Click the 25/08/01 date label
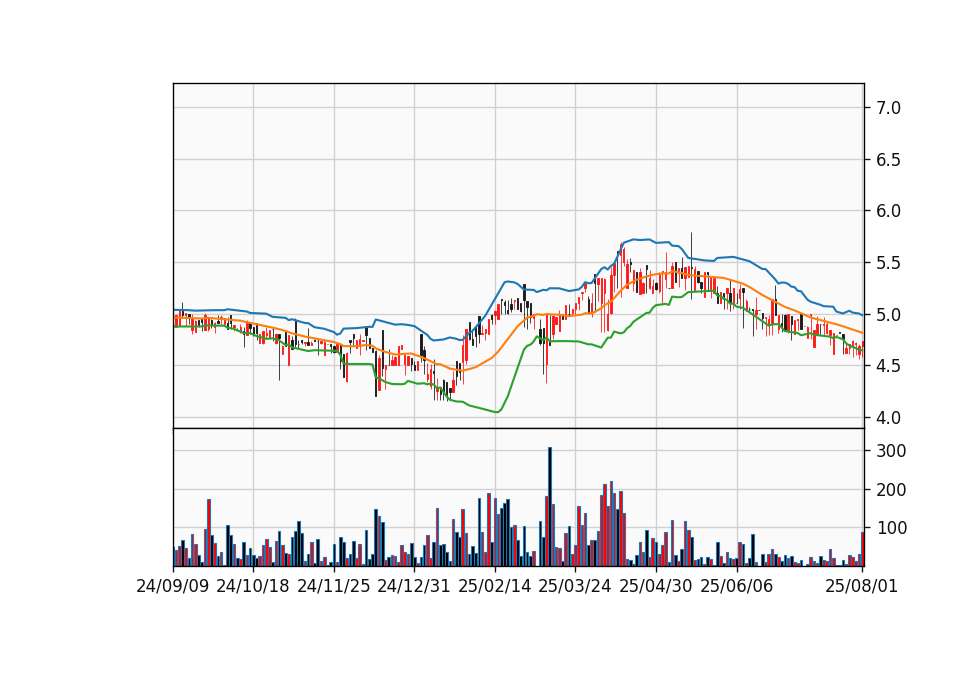Viewport: 960px width, 690px height. click(861, 586)
